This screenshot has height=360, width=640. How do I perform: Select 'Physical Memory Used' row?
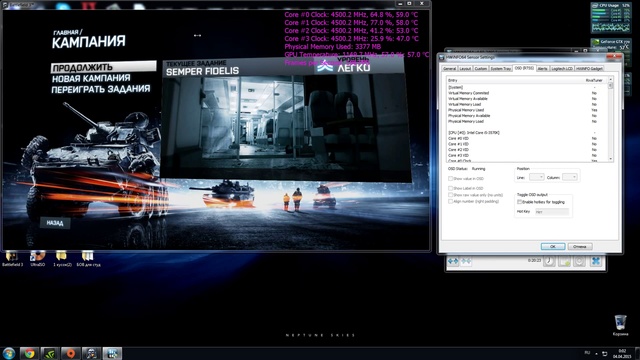[x=529, y=110]
